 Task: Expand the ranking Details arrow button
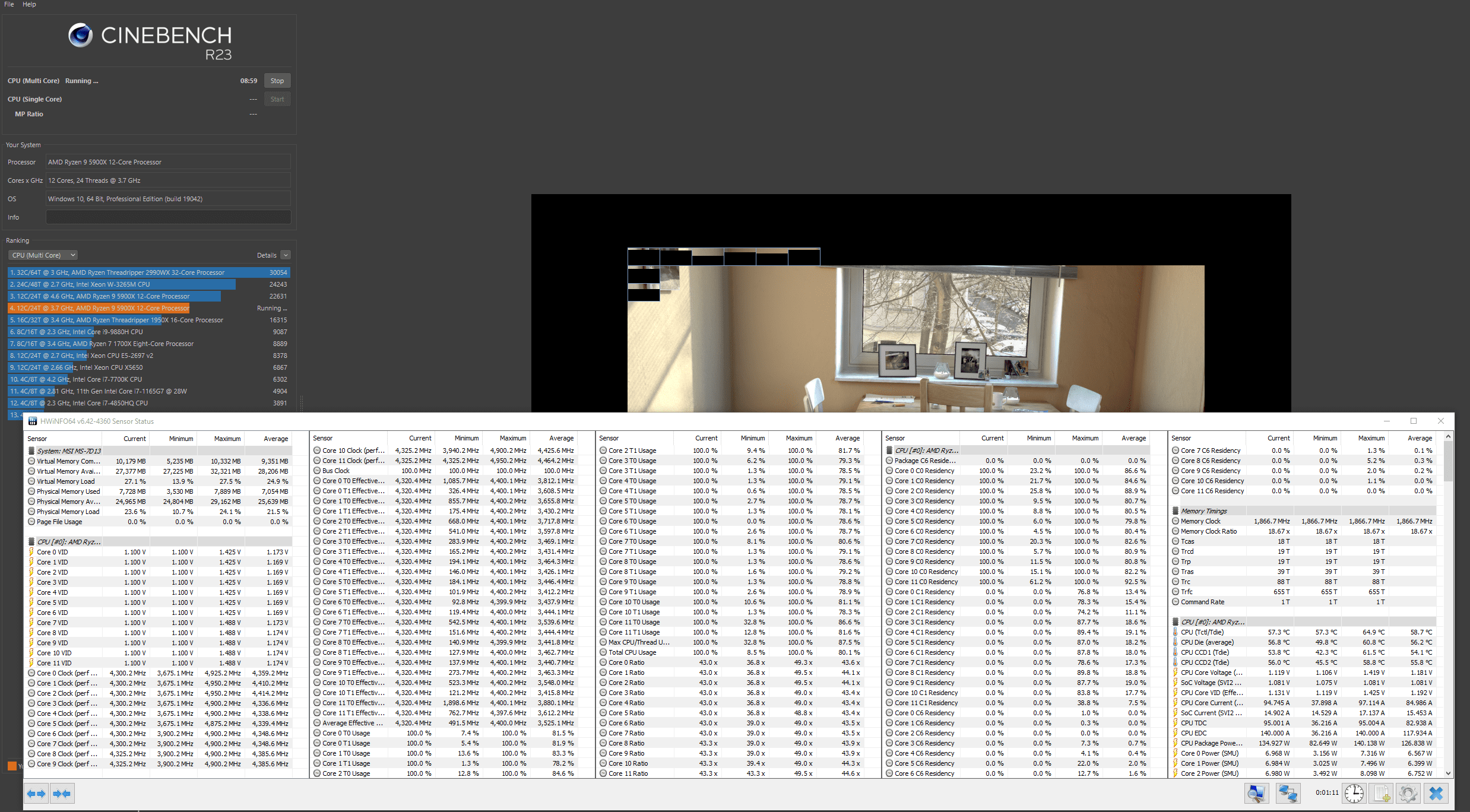[x=286, y=255]
